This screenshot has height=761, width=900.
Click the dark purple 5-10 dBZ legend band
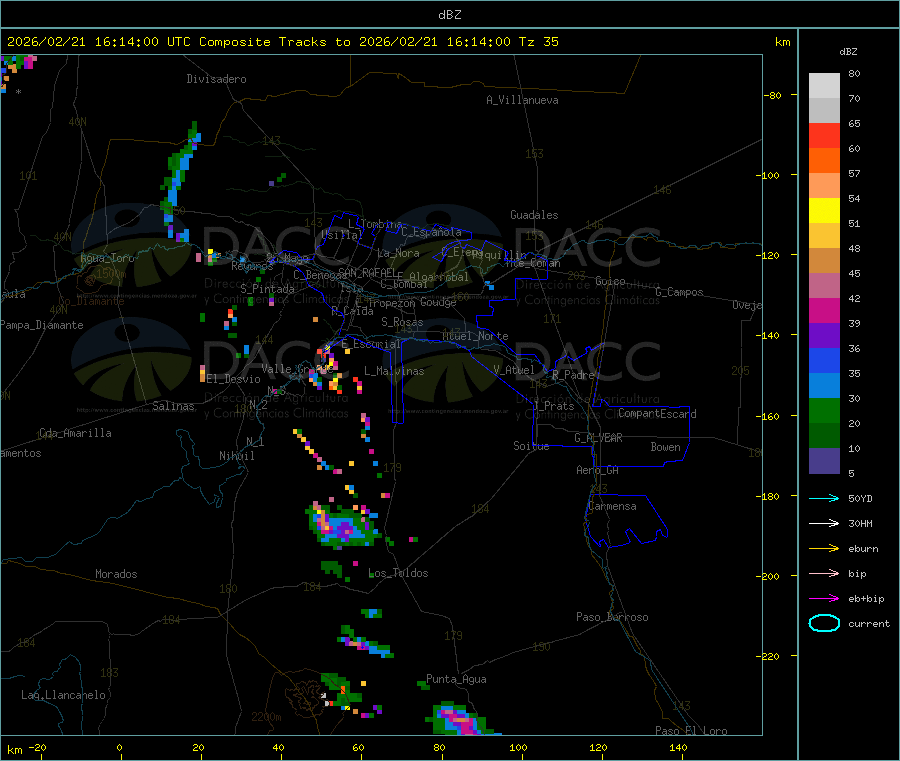tap(824, 461)
